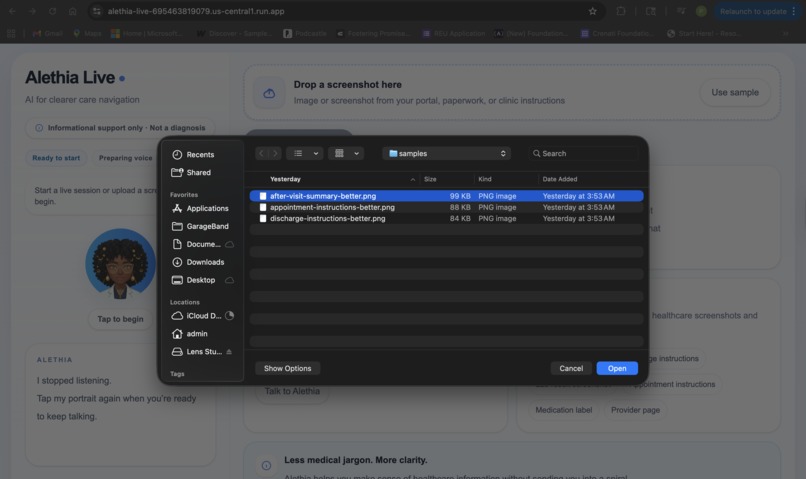This screenshot has width=806, height=479.
Task: Click the blue Open button
Action: pyautogui.click(x=617, y=368)
